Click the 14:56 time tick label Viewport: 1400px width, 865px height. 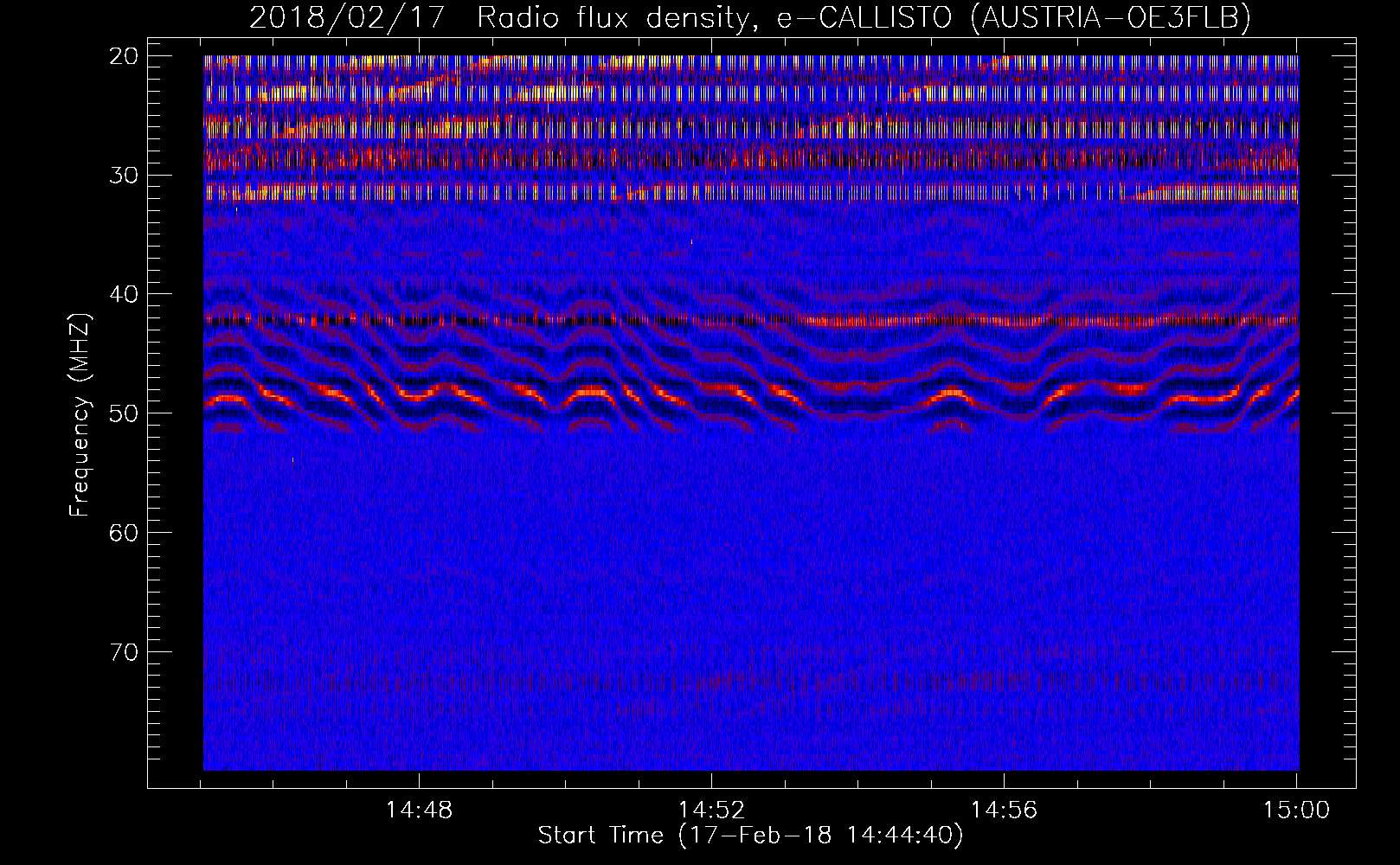[1004, 811]
